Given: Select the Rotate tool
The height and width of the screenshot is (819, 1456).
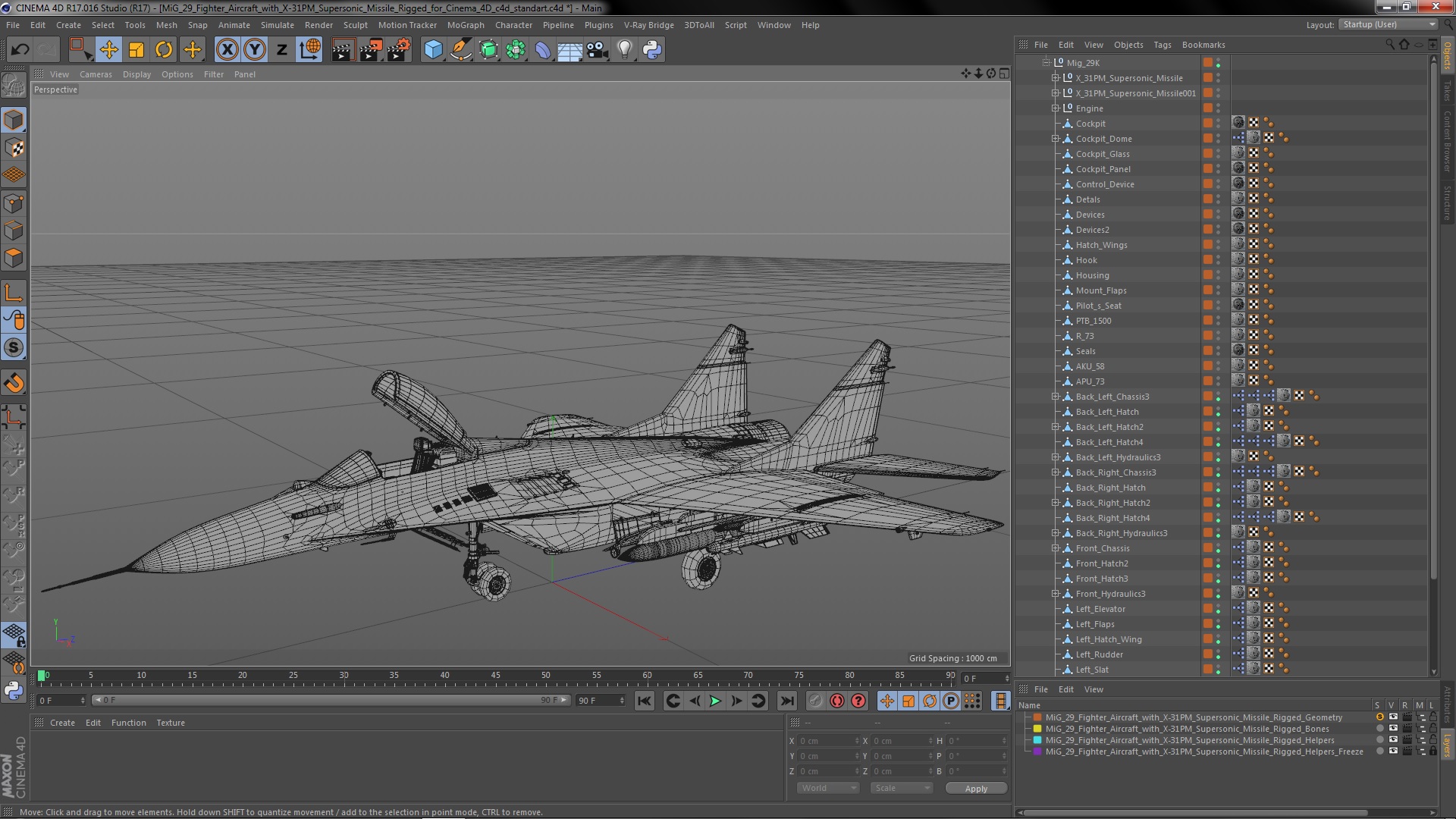Looking at the screenshot, I should point(164,50).
